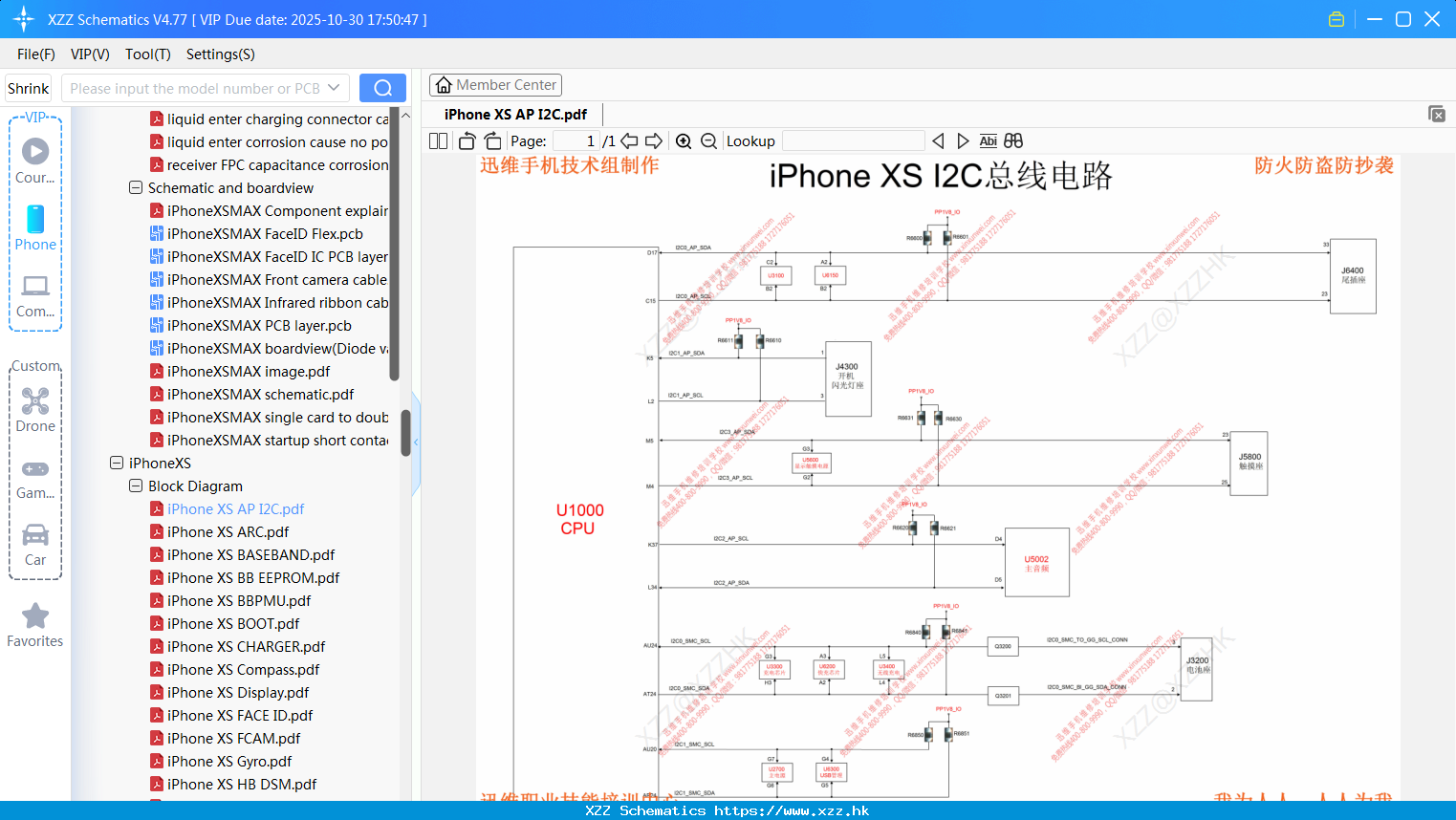
Task: Click the blue search button
Action: coord(382,88)
